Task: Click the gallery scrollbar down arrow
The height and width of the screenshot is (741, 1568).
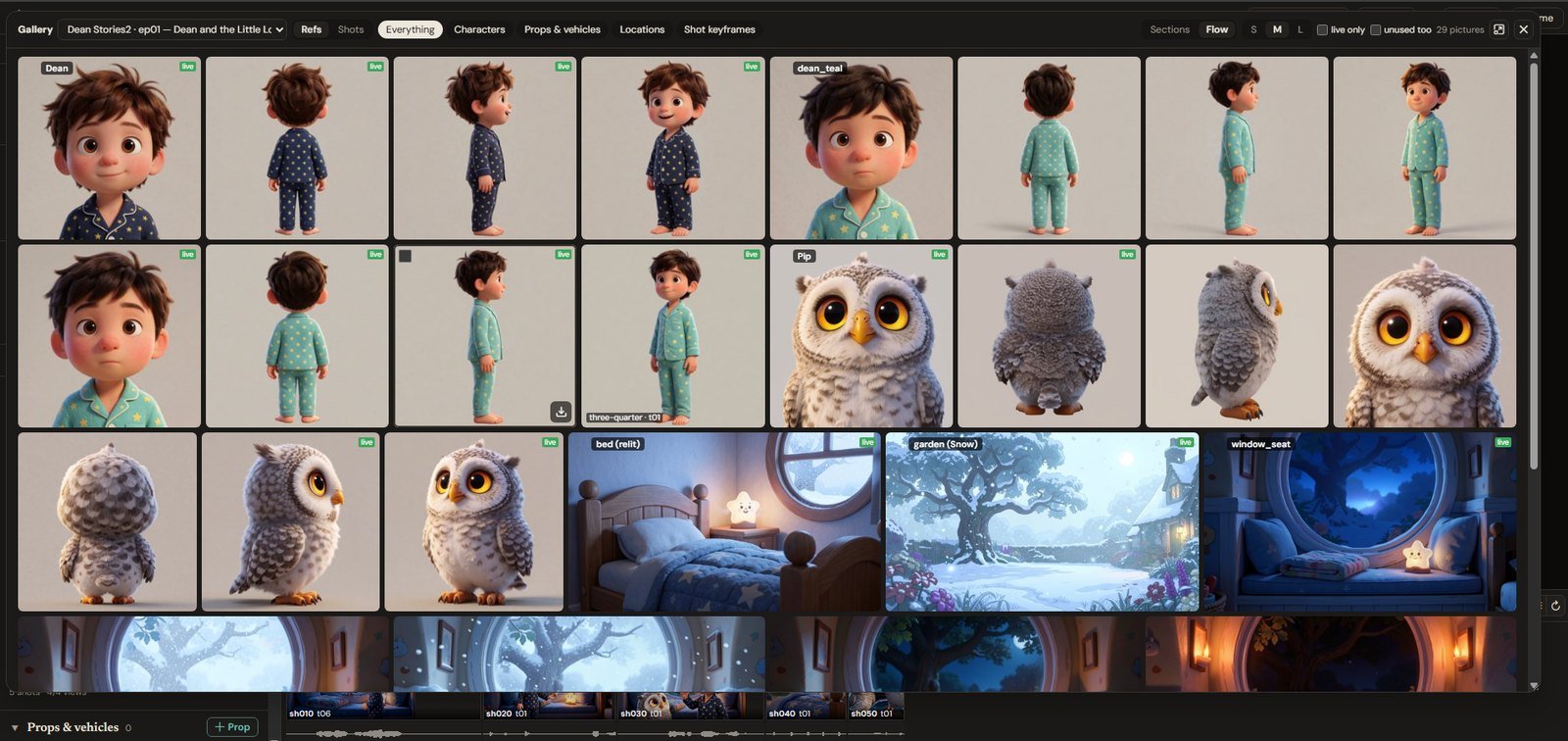Action: coord(1534,686)
